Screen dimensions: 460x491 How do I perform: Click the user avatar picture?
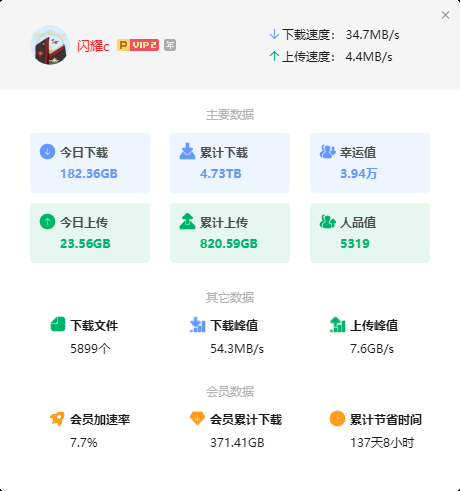pyautogui.click(x=50, y=45)
